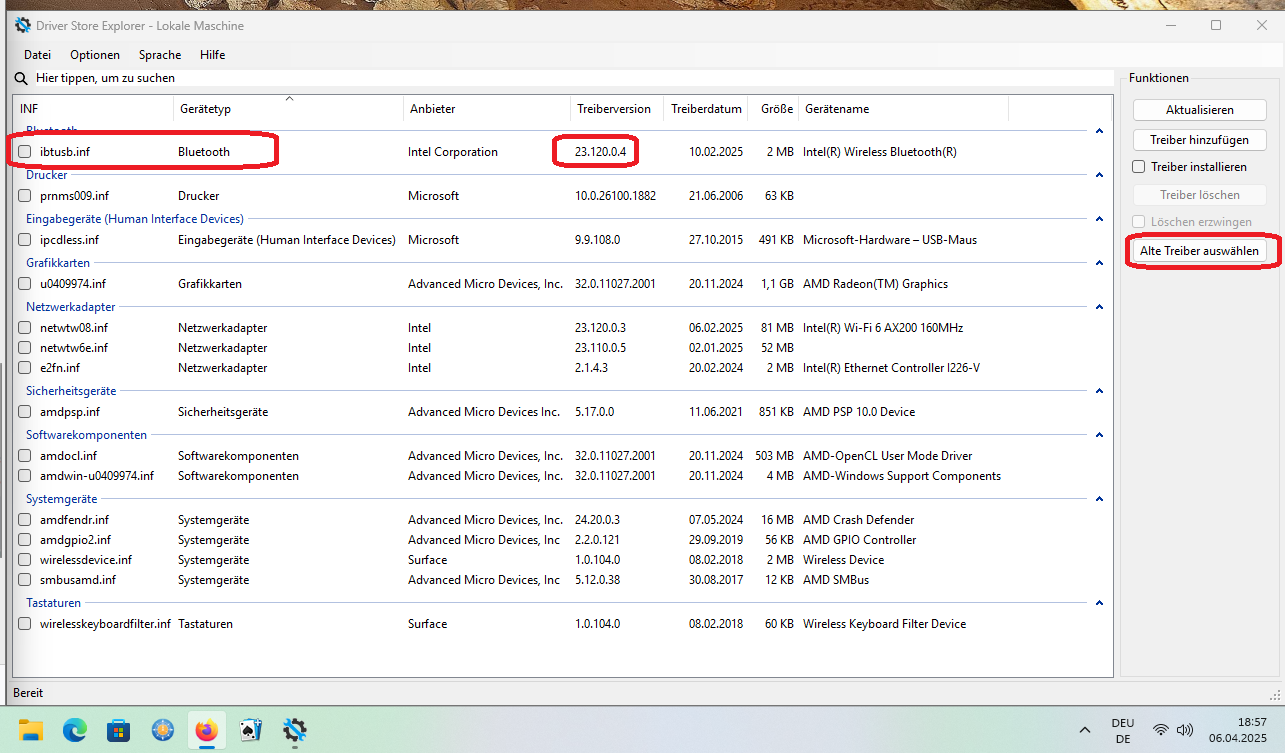
Task: Check the u0409974.inf driver box
Action: click(25, 284)
